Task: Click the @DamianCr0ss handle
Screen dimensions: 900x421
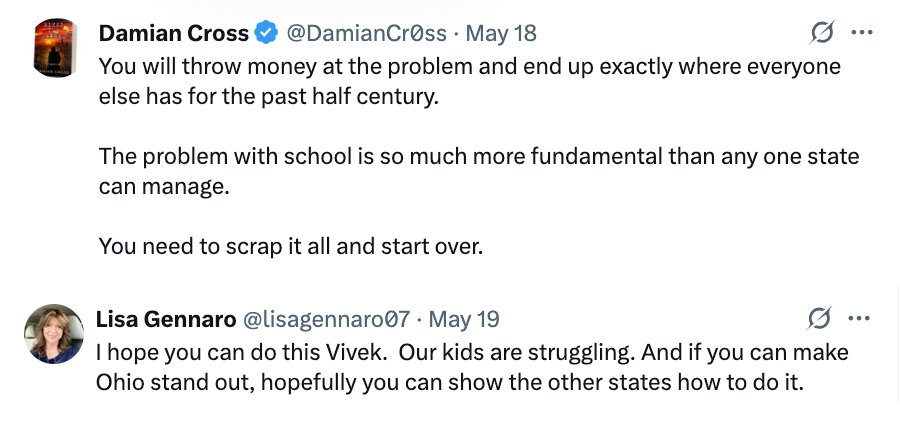Action: click(x=367, y=33)
